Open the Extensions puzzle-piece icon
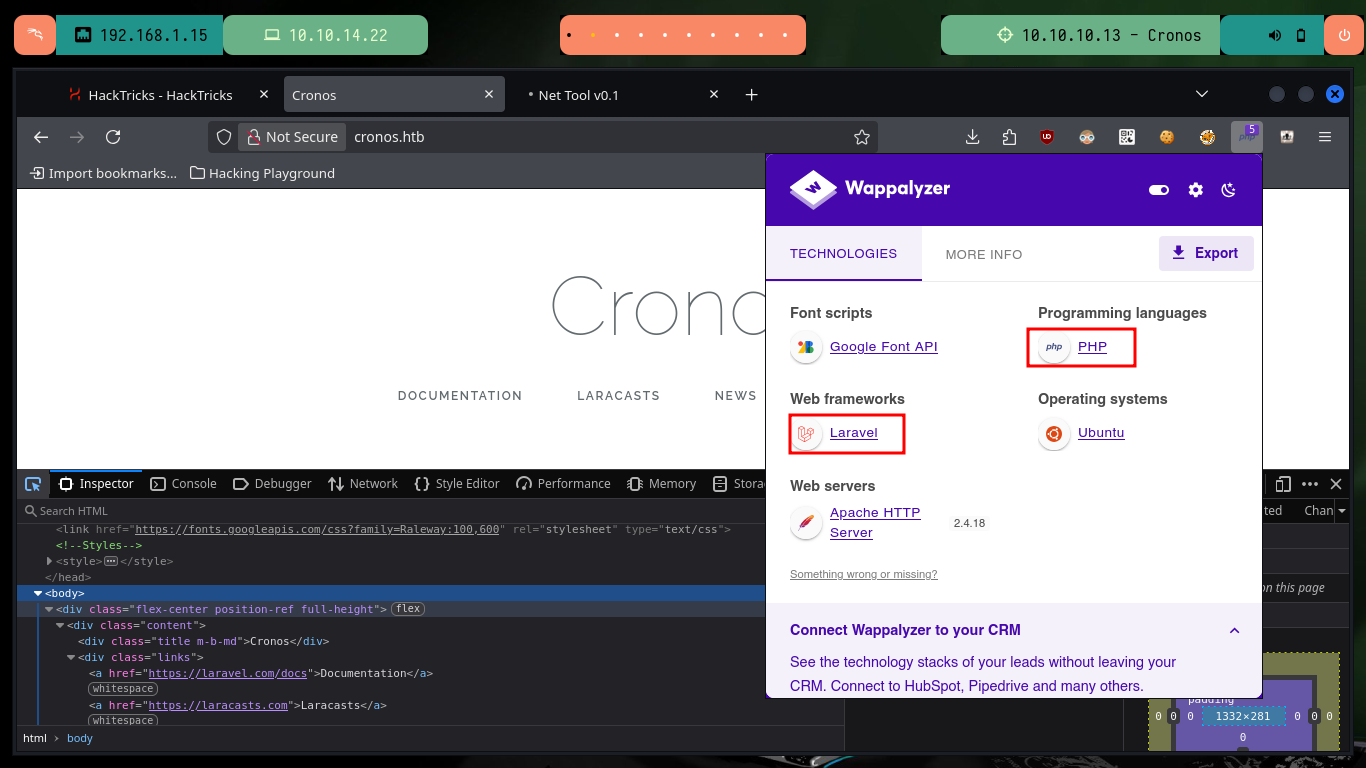Image resolution: width=1366 pixels, height=768 pixels. 1009,137
